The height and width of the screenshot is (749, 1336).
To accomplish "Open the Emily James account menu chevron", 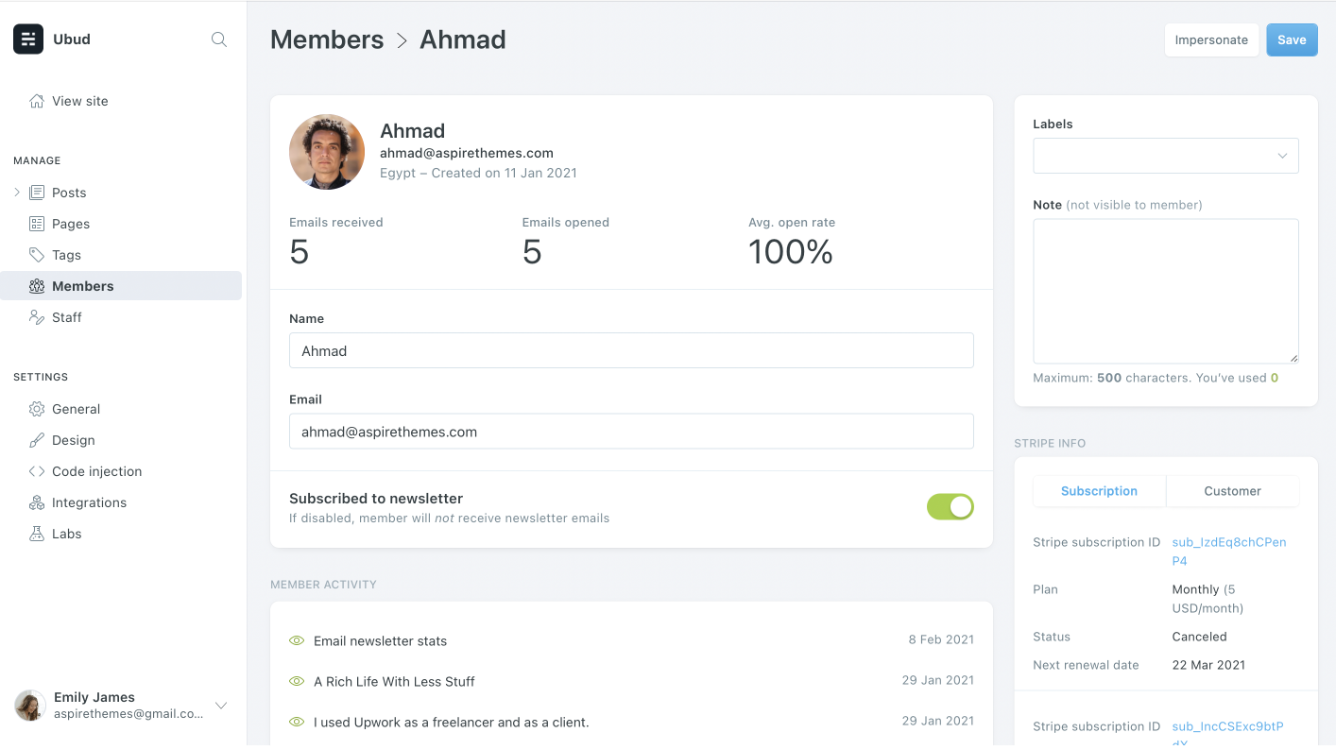I will pyautogui.click(x=221, y=705).
